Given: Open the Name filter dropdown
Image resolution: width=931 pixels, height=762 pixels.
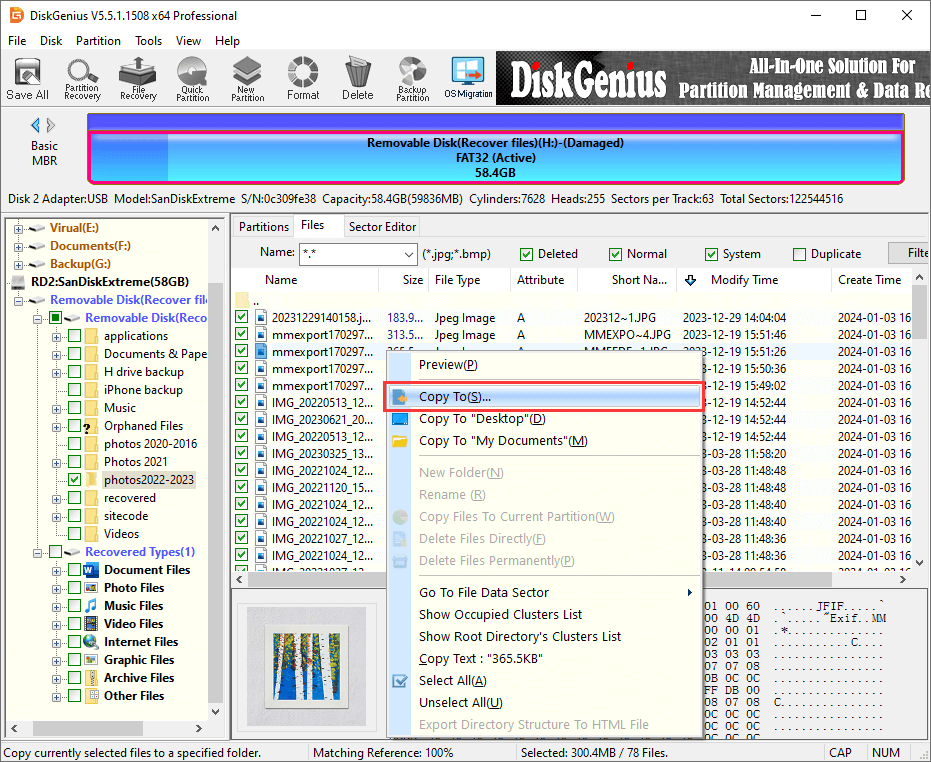Looking at the screenshot, I should tap(408, 255).
